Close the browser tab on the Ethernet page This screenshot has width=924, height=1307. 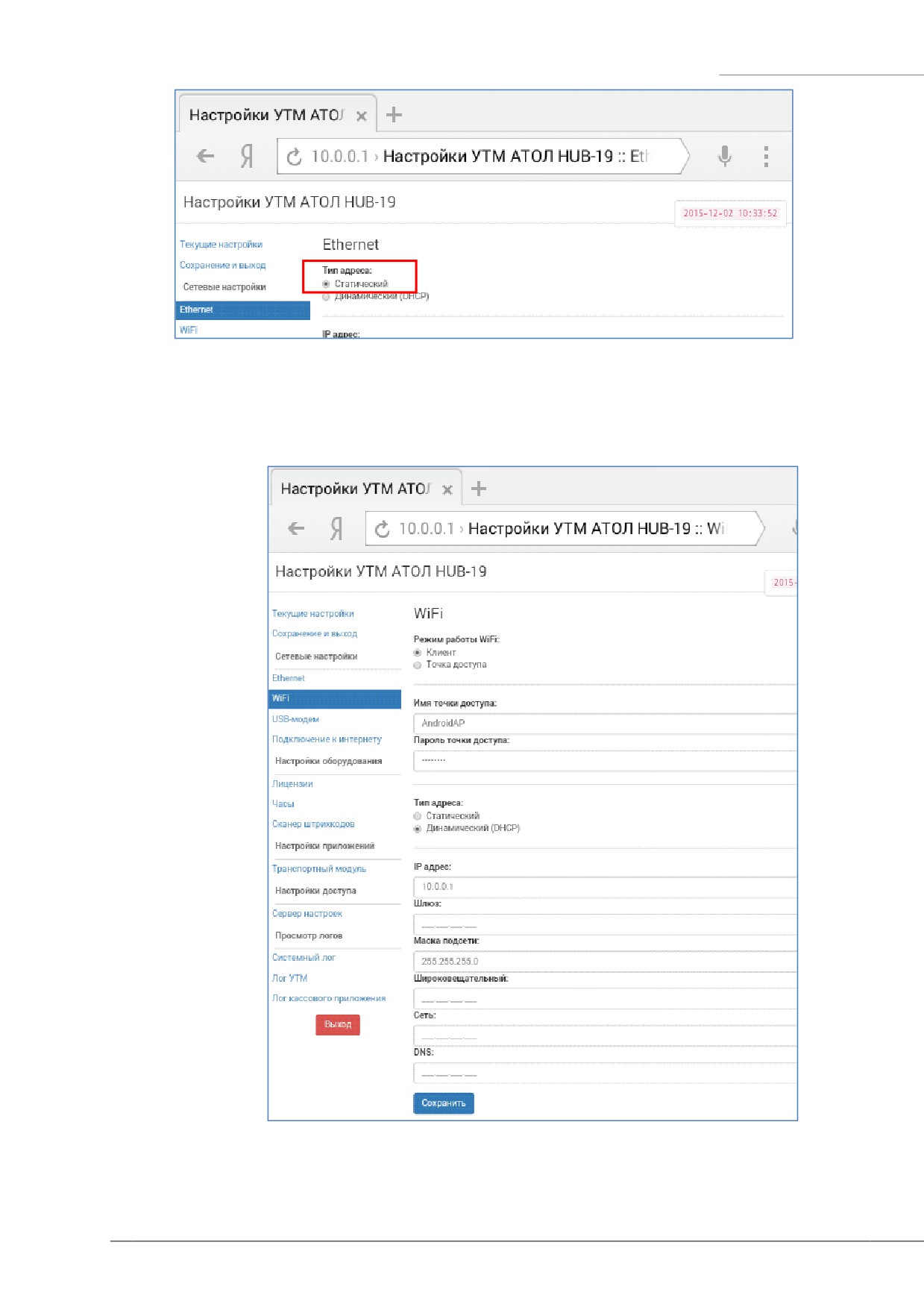click(362, 116)
